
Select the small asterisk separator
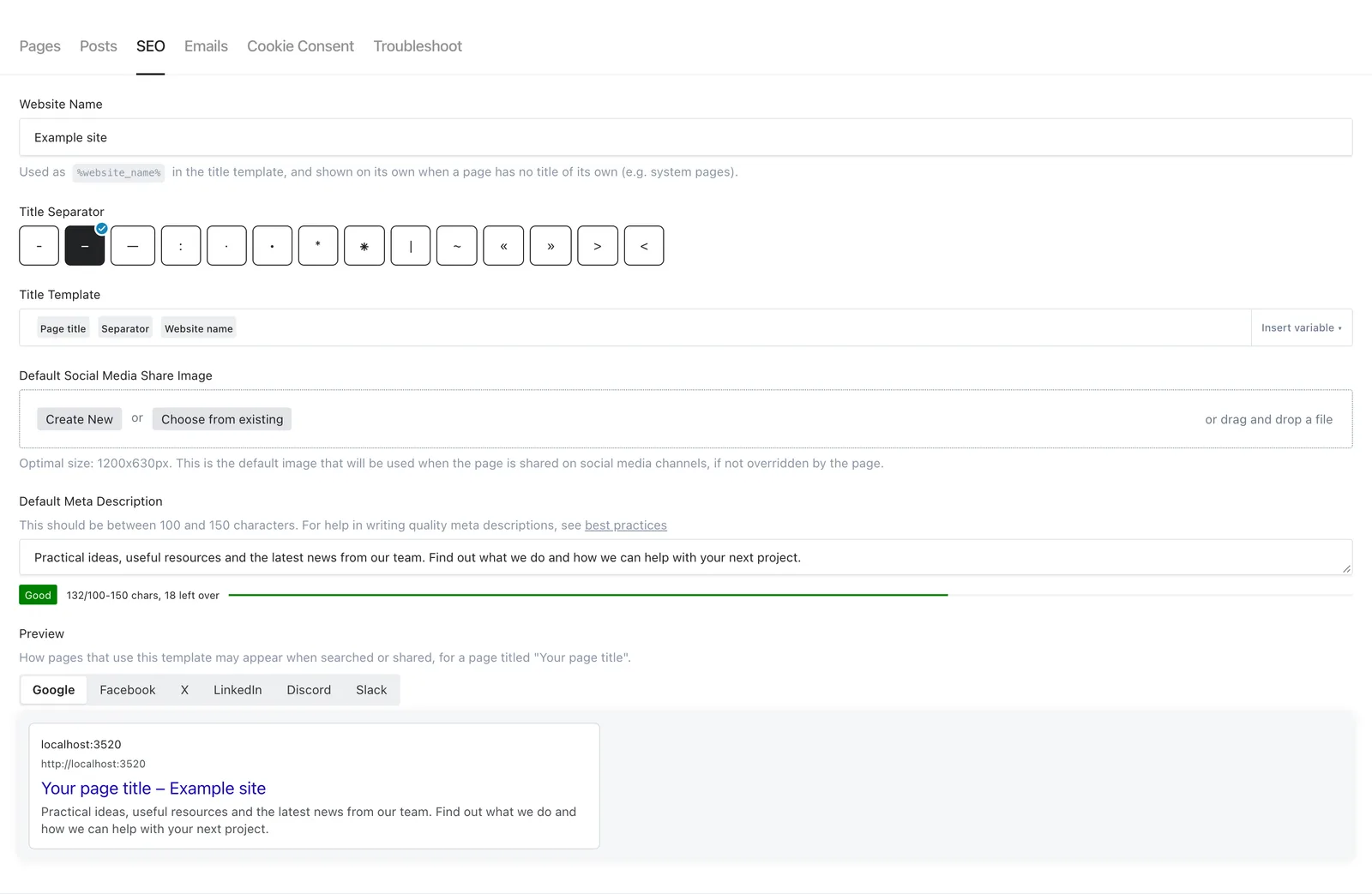click(x=318, y=246)
